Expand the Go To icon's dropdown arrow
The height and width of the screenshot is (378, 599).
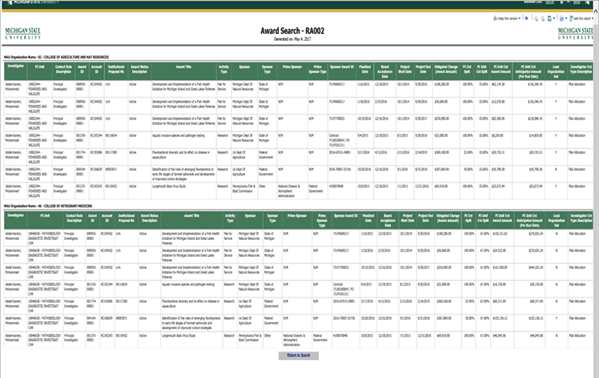(554, 18)
